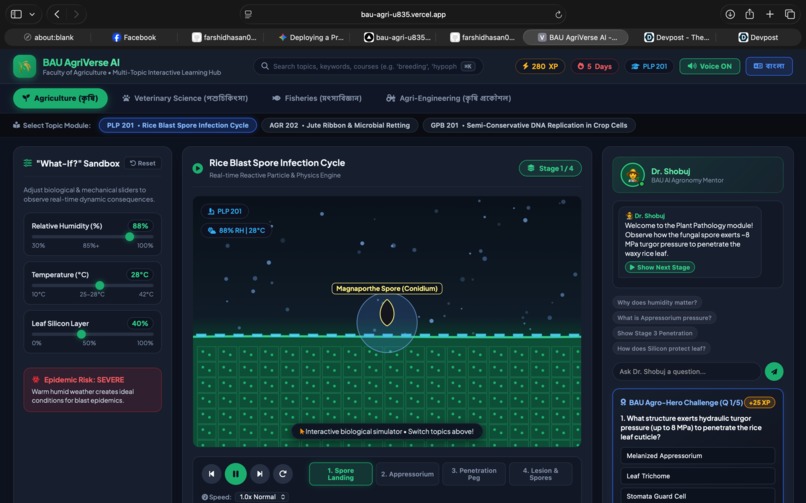Choose answer Melanized Appressorium

pyautogui.click(x=697, y=456)
